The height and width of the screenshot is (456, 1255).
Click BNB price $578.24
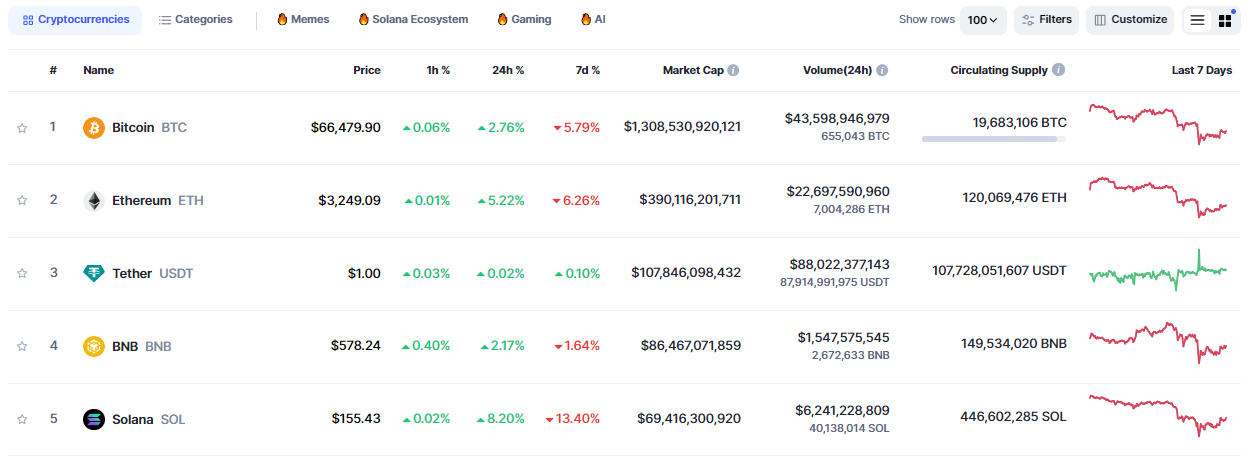[356, 346]
